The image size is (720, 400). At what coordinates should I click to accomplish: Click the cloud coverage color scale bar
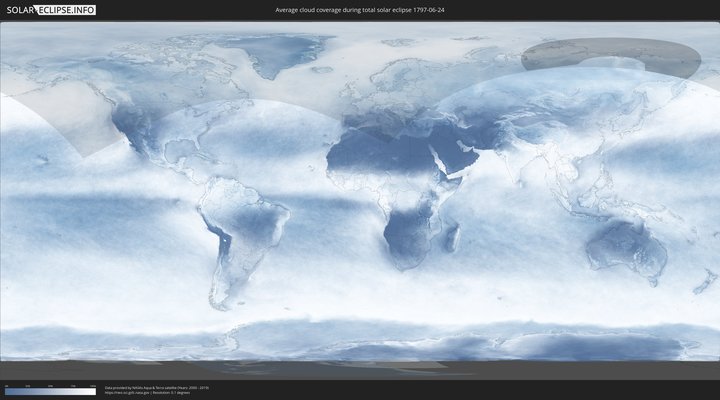click(50, 391)
